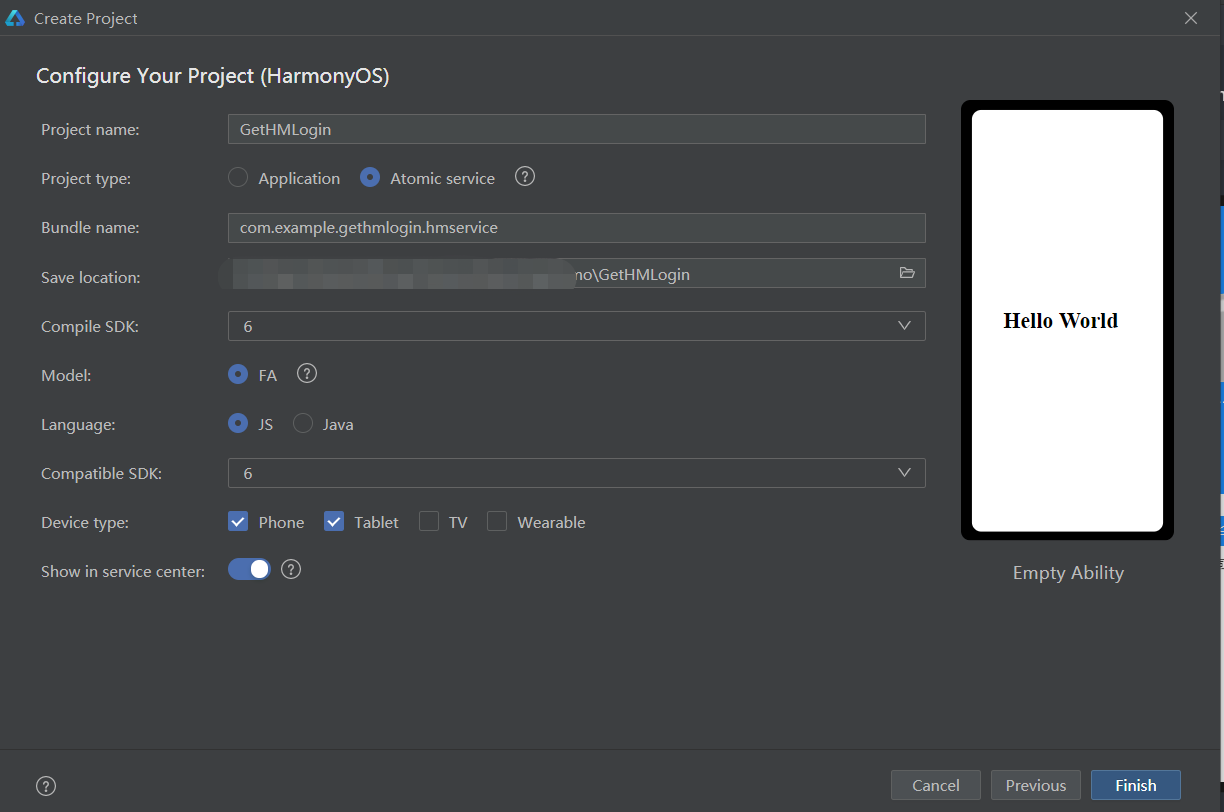Viewport: 1224px width, 812px height.
Task: Open the Compatible SDK dropdown
Action: (x=903, y=472)
